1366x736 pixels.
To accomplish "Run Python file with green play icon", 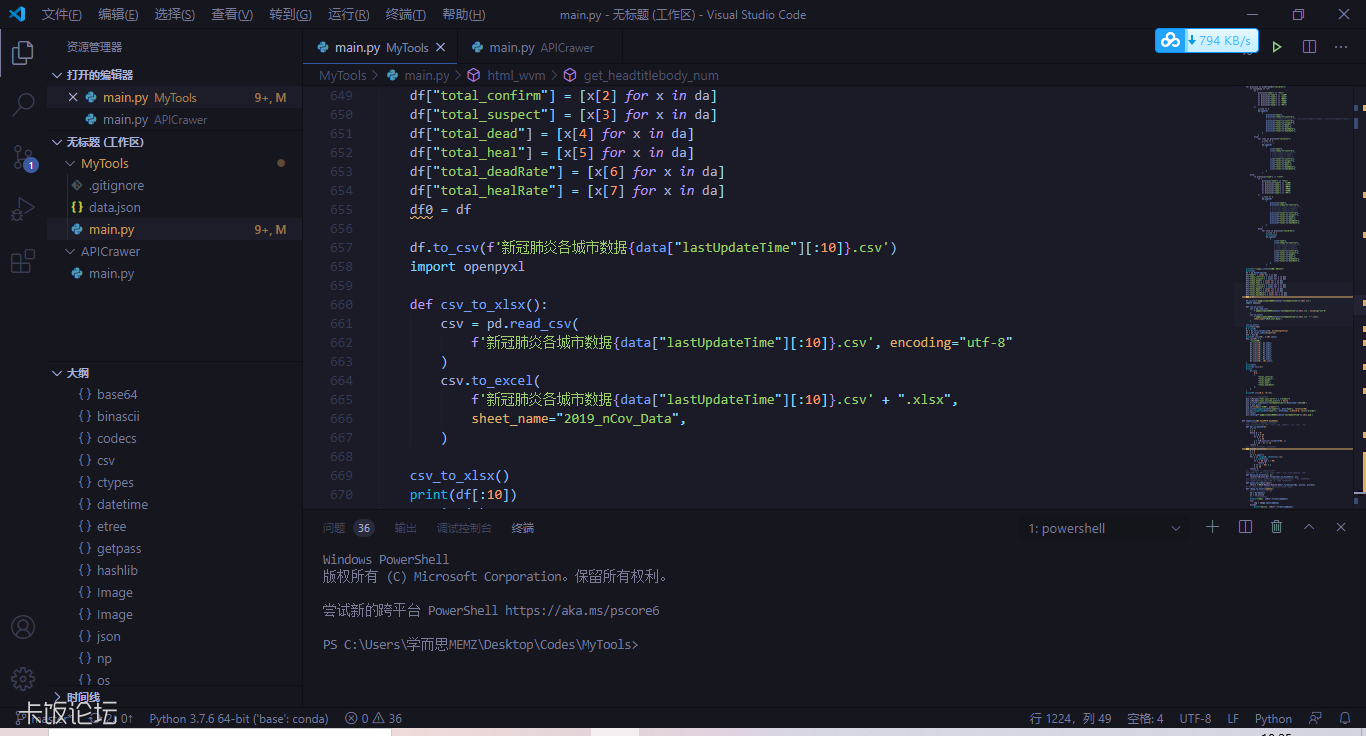I will (1277, 47).
